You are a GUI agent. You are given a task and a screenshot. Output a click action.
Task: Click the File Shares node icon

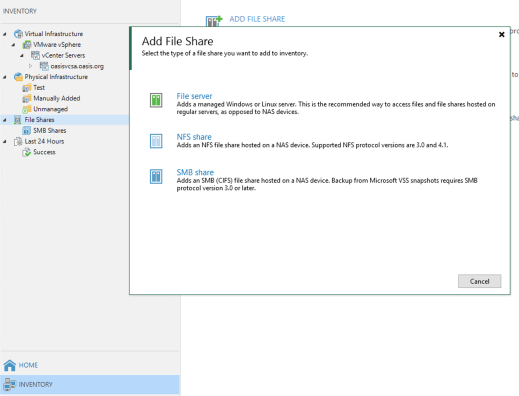pos(18,120)
